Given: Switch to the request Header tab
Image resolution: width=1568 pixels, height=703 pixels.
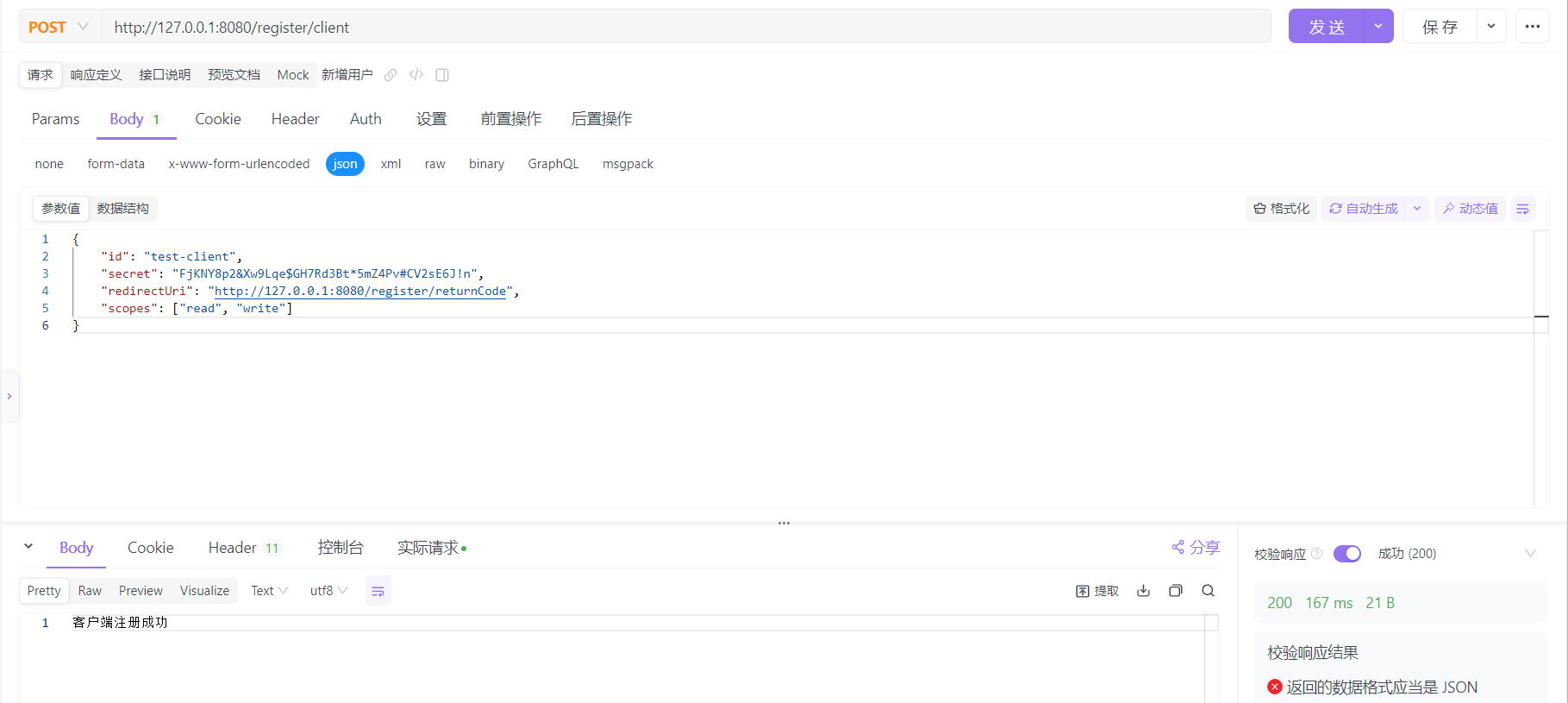Looking at the screenshot, I should coord(296,119).
